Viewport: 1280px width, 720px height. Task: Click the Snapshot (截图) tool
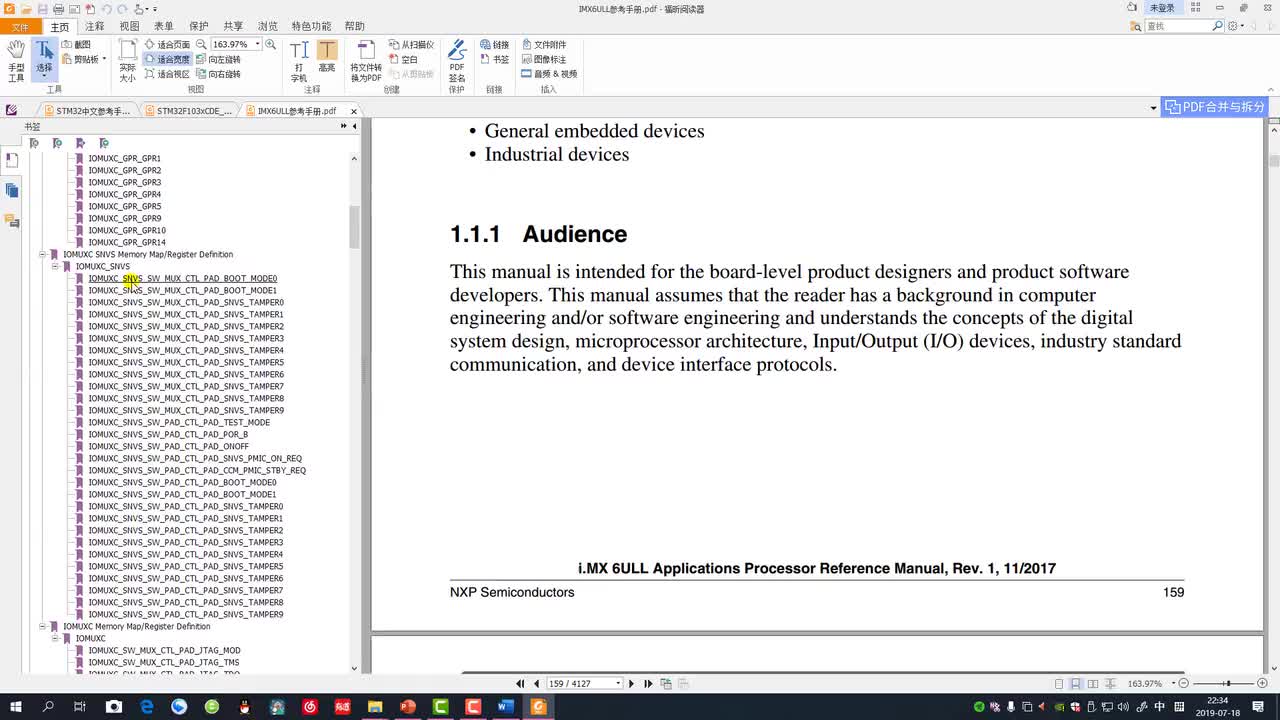(76, 45)
